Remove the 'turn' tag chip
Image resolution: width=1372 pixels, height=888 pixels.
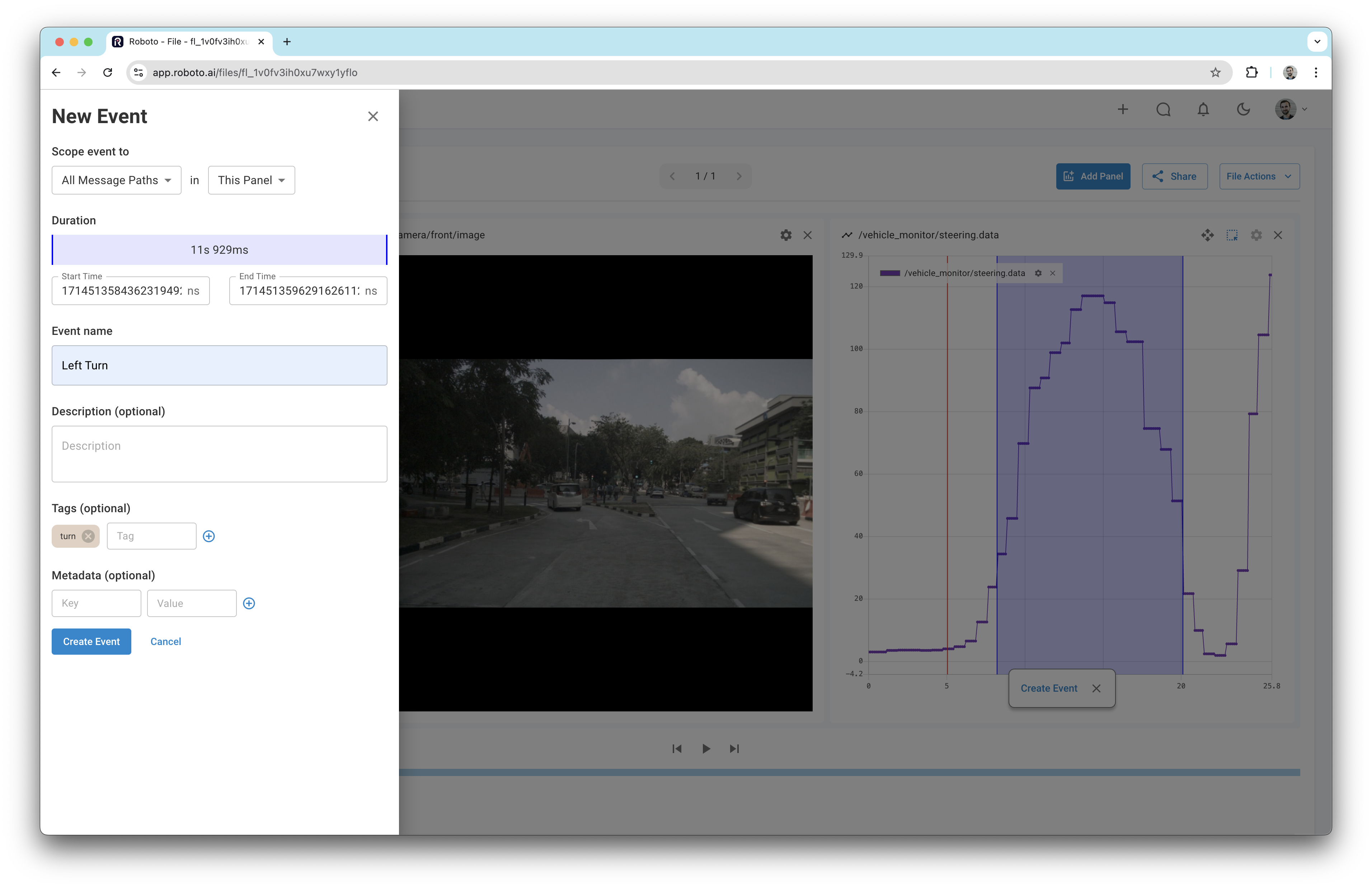pos(88,536)
